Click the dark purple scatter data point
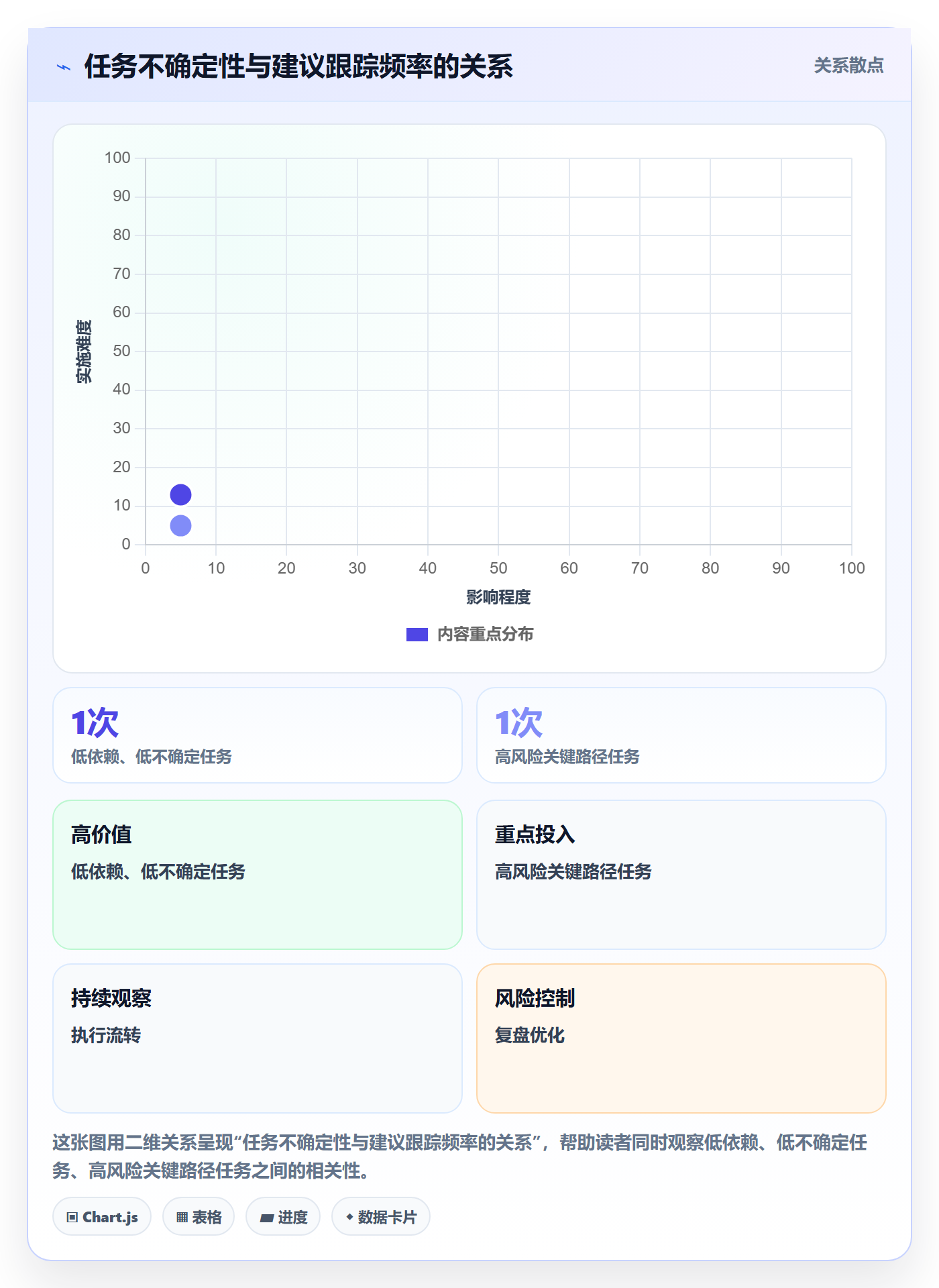 (x=180, y=494)
